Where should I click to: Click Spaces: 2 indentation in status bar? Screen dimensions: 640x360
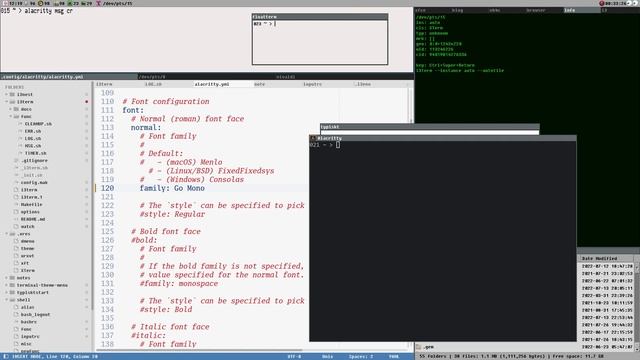pos(361,356)
